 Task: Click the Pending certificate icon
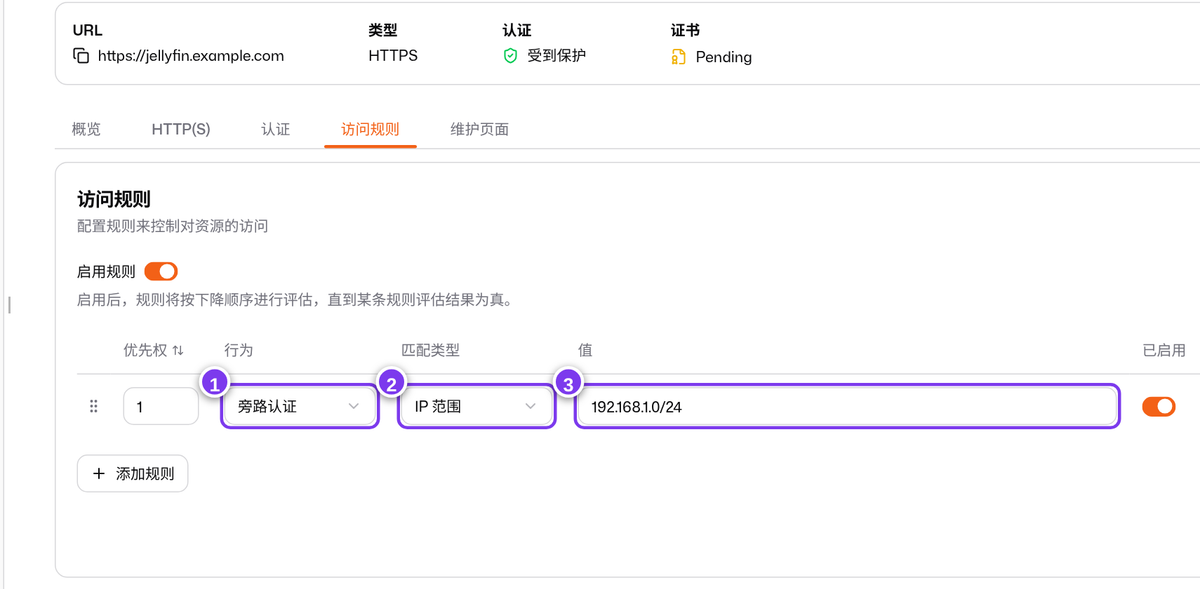click(x=679, y=57)
